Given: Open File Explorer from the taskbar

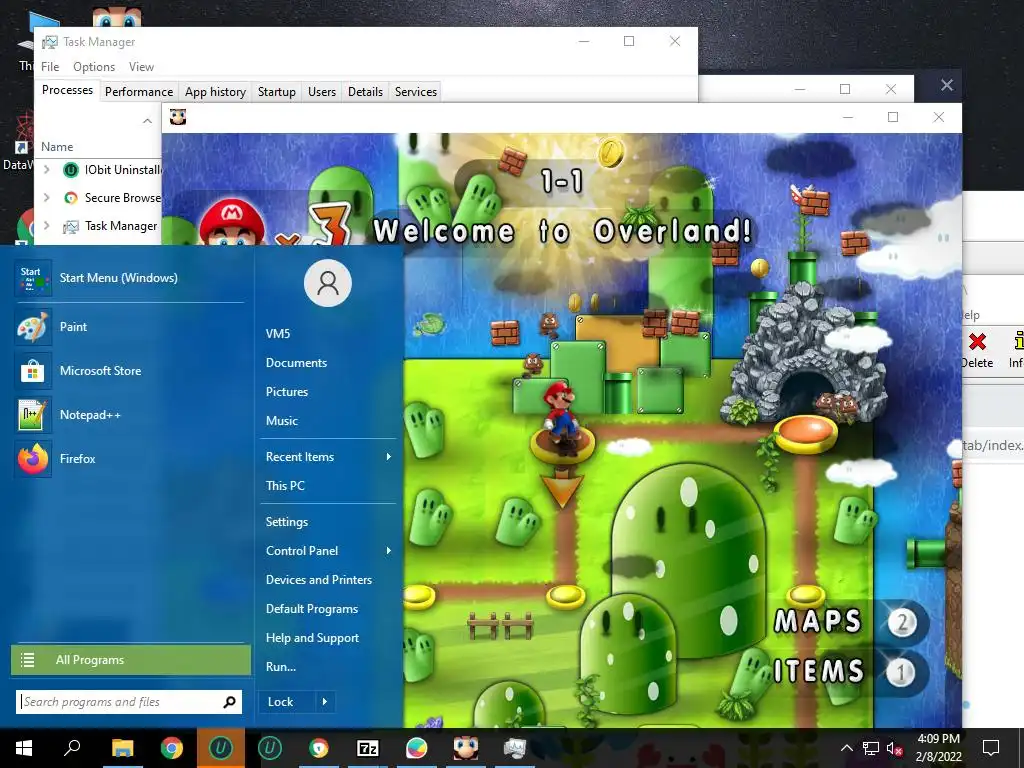Looking at the screenshot, I should point(122,748).
